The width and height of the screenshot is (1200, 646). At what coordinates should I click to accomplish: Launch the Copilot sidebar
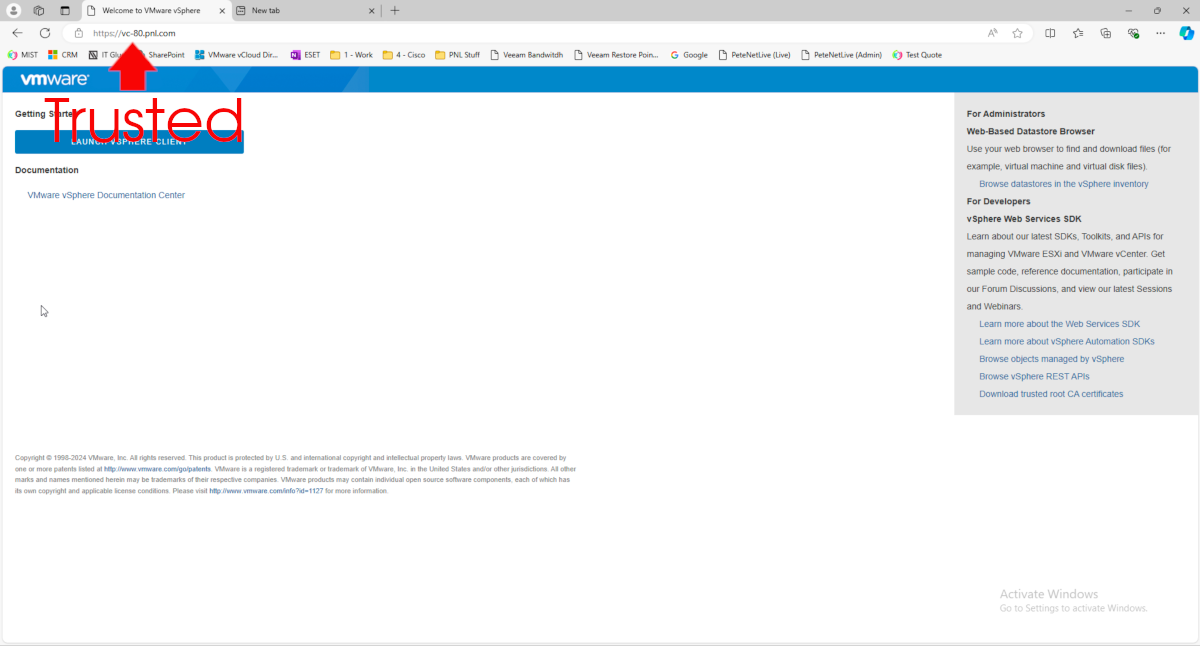point(1186,33)
